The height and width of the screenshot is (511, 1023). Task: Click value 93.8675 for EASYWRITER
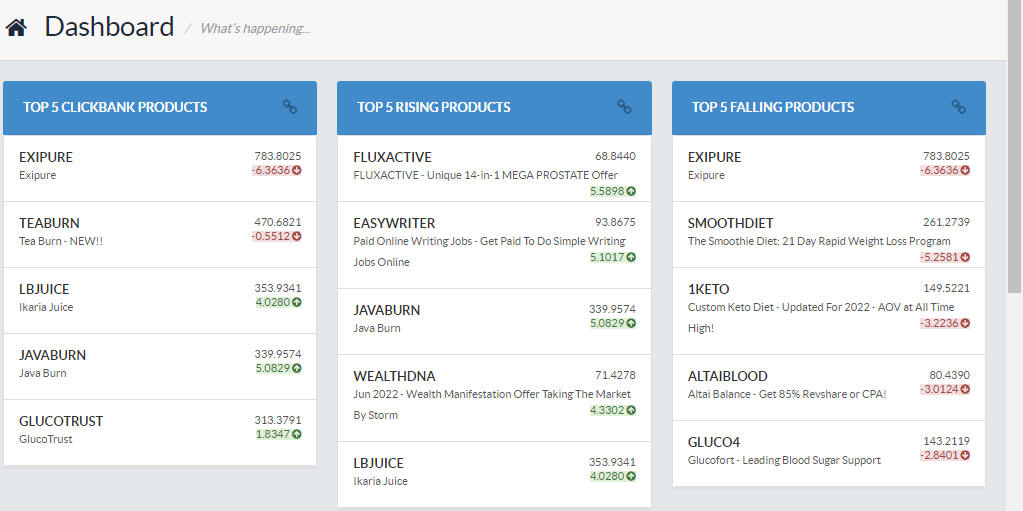click(x=615, y=223)
